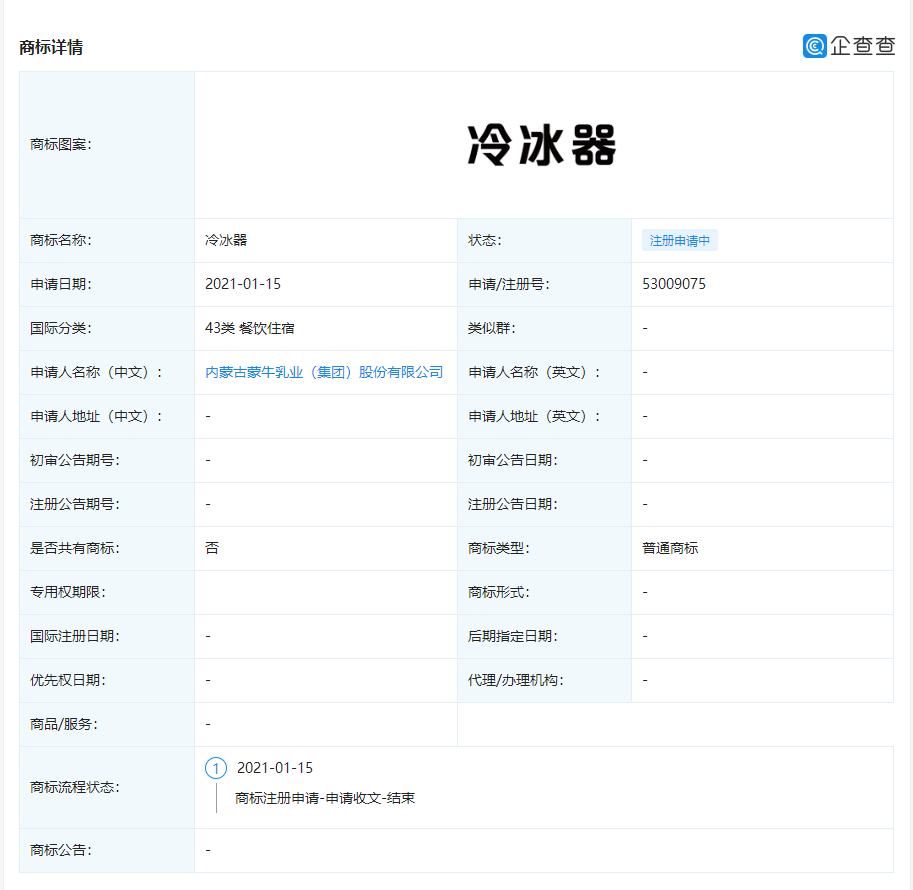Click the 是否共有商标 value 否
The image size is (913, 890).
pyautogui.click(x=212, y=548)
